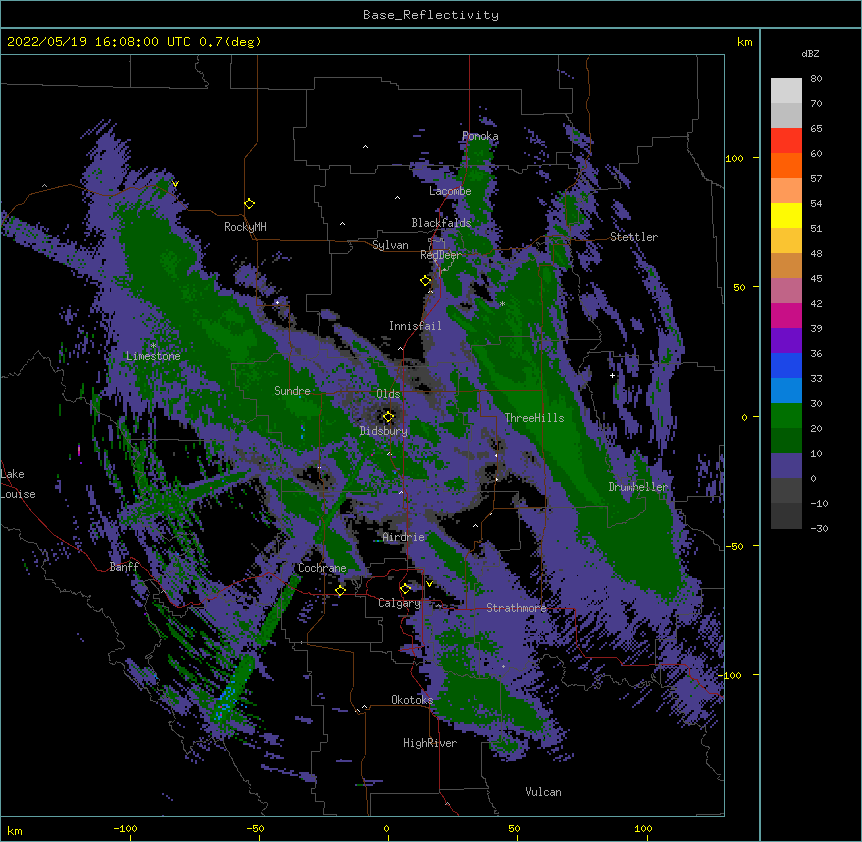
Task: Select the blue 36-33 dBZ legend swatch
Action: click(x=786, y=365)
